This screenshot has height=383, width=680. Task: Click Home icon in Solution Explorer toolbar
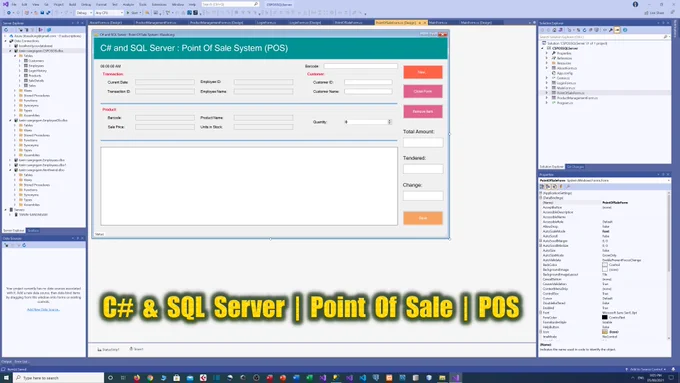pyautogui.click(x=554, y=30)
